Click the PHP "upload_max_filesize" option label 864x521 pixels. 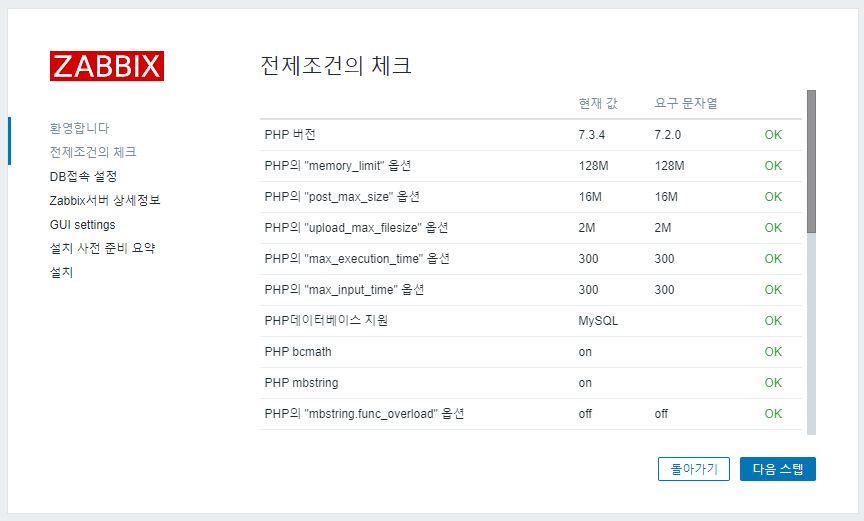coord(357,227)
